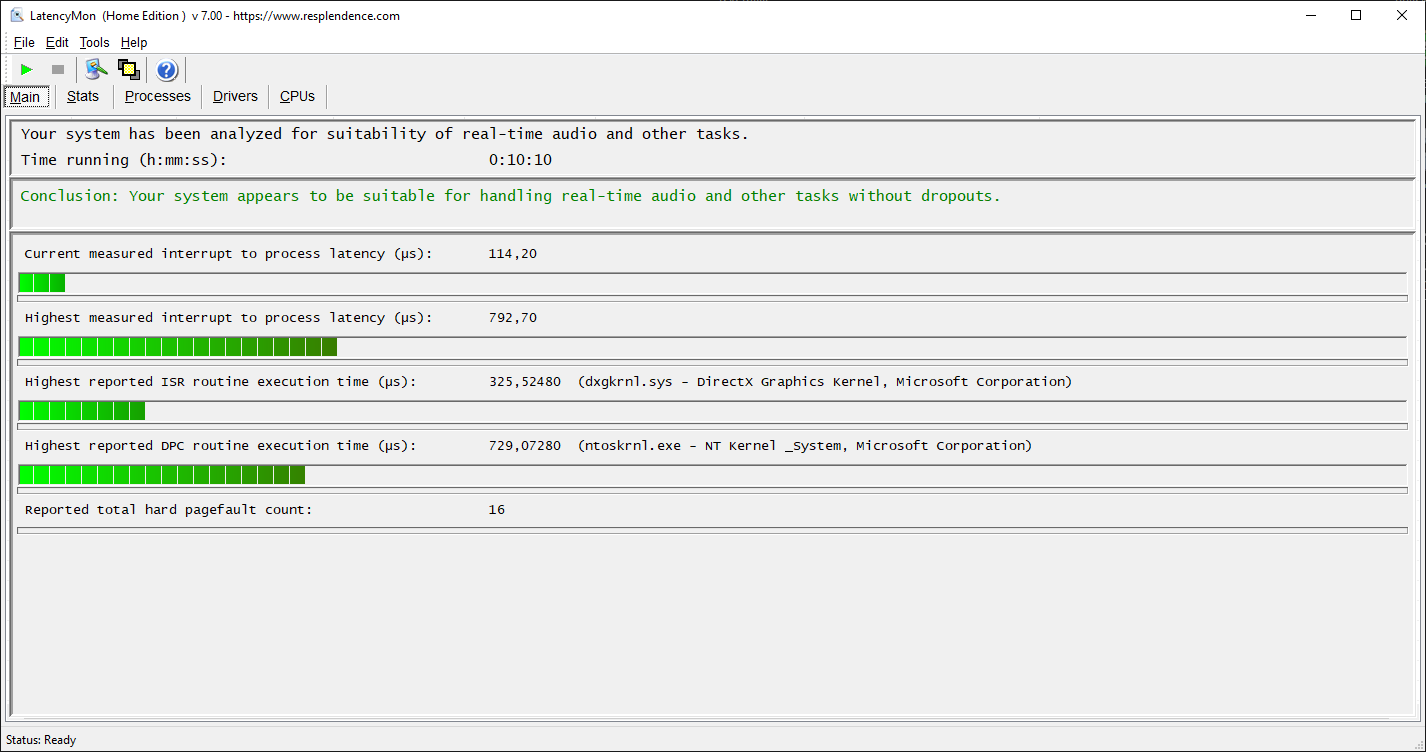Show the Processes tab

tap(157, 96)
